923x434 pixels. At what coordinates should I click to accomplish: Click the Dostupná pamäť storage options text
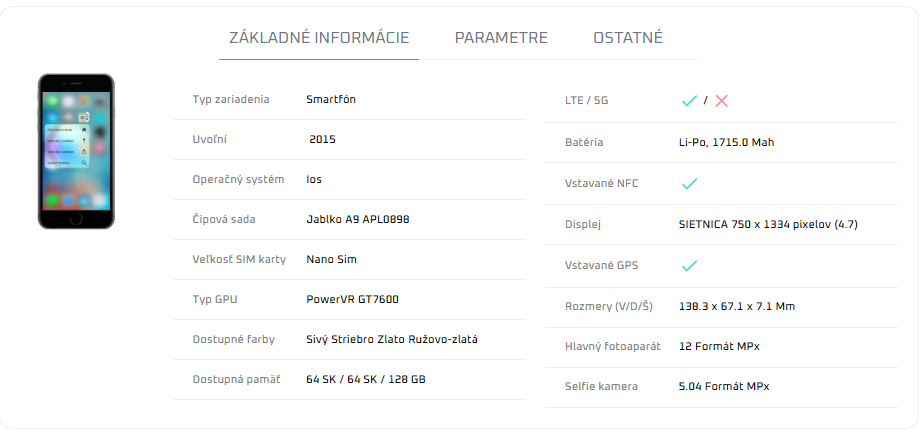[x=367, y=379]
